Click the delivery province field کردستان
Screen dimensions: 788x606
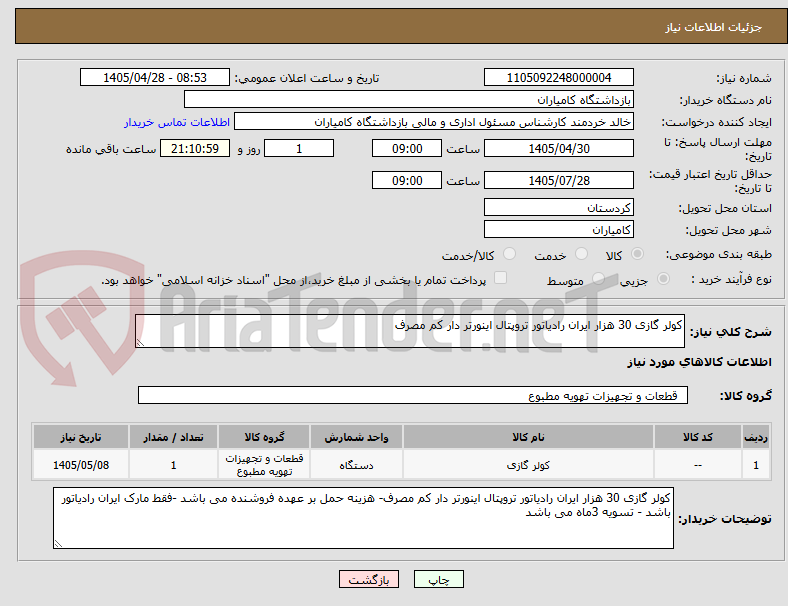[x=558, y=207]
